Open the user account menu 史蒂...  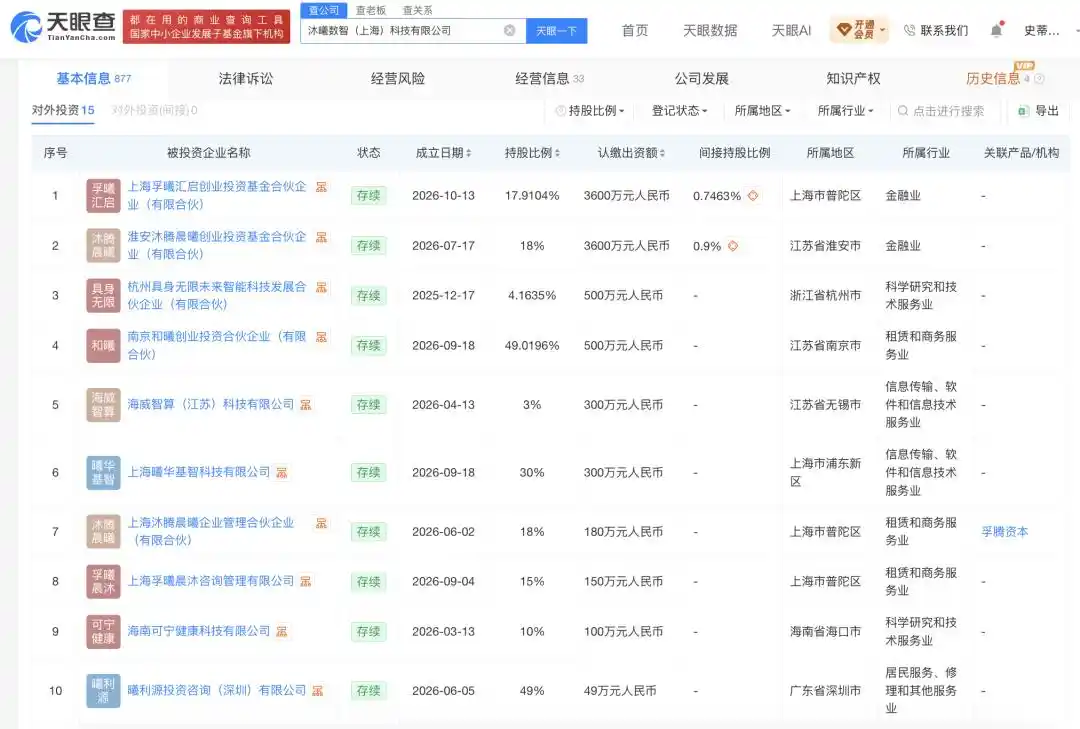1041,30
